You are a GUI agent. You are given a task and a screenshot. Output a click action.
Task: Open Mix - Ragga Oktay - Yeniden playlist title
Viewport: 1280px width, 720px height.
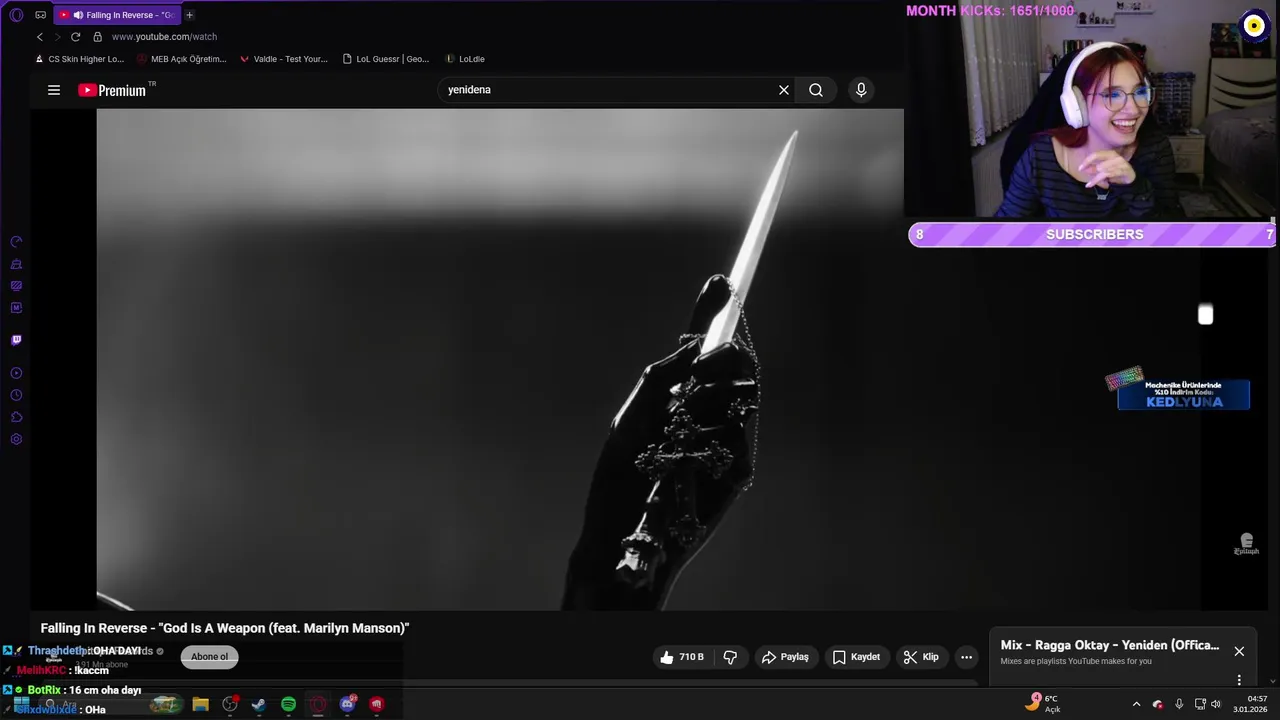(1110, 645)
